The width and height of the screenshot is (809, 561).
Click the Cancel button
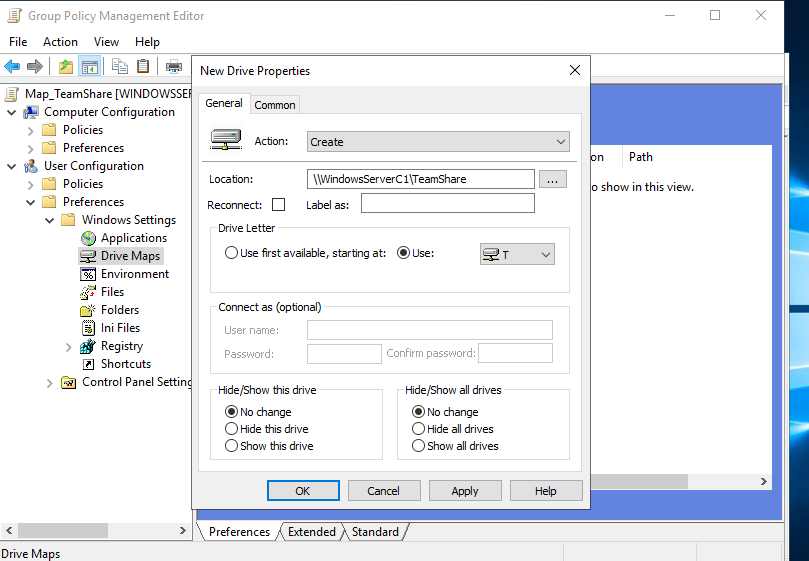(383, 491)
